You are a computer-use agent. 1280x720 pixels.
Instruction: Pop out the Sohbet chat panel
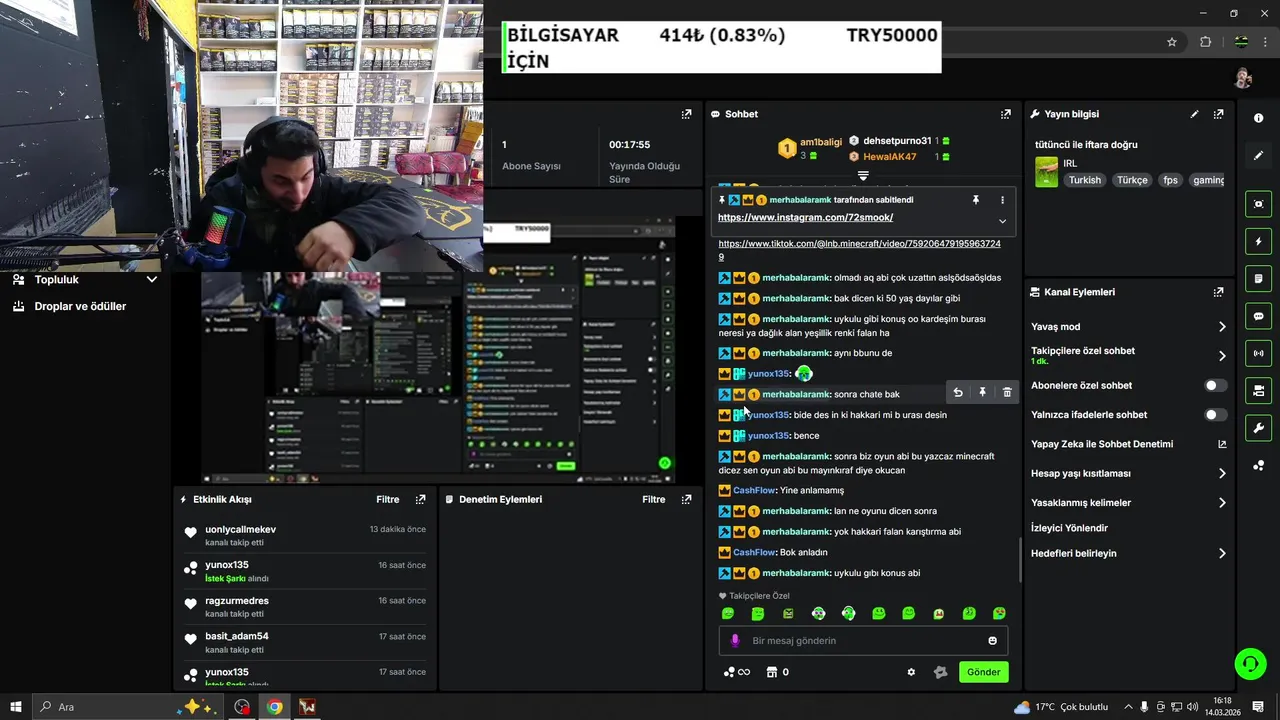click(1005, 114)
